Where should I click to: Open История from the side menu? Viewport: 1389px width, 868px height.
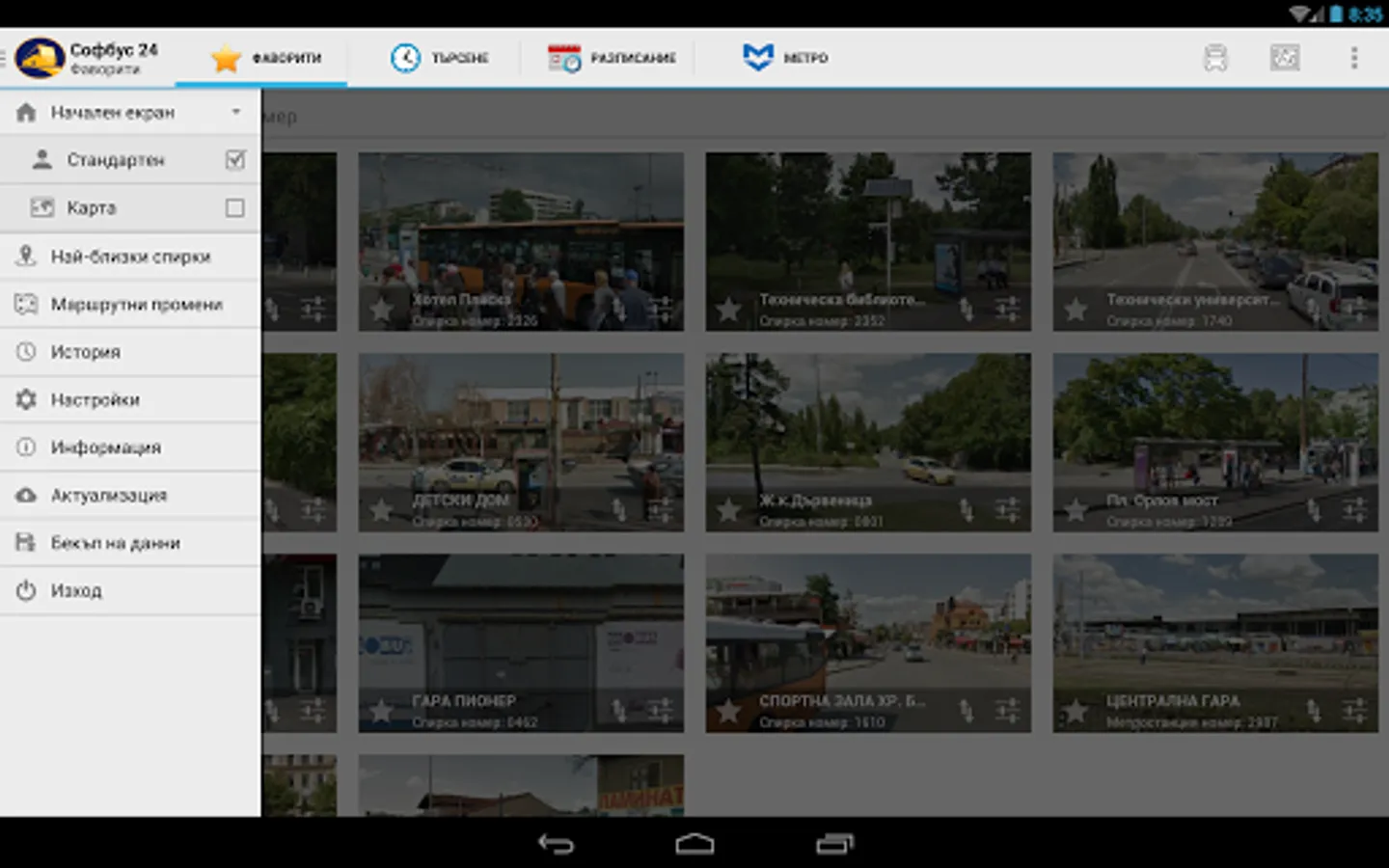click(130, 351)
